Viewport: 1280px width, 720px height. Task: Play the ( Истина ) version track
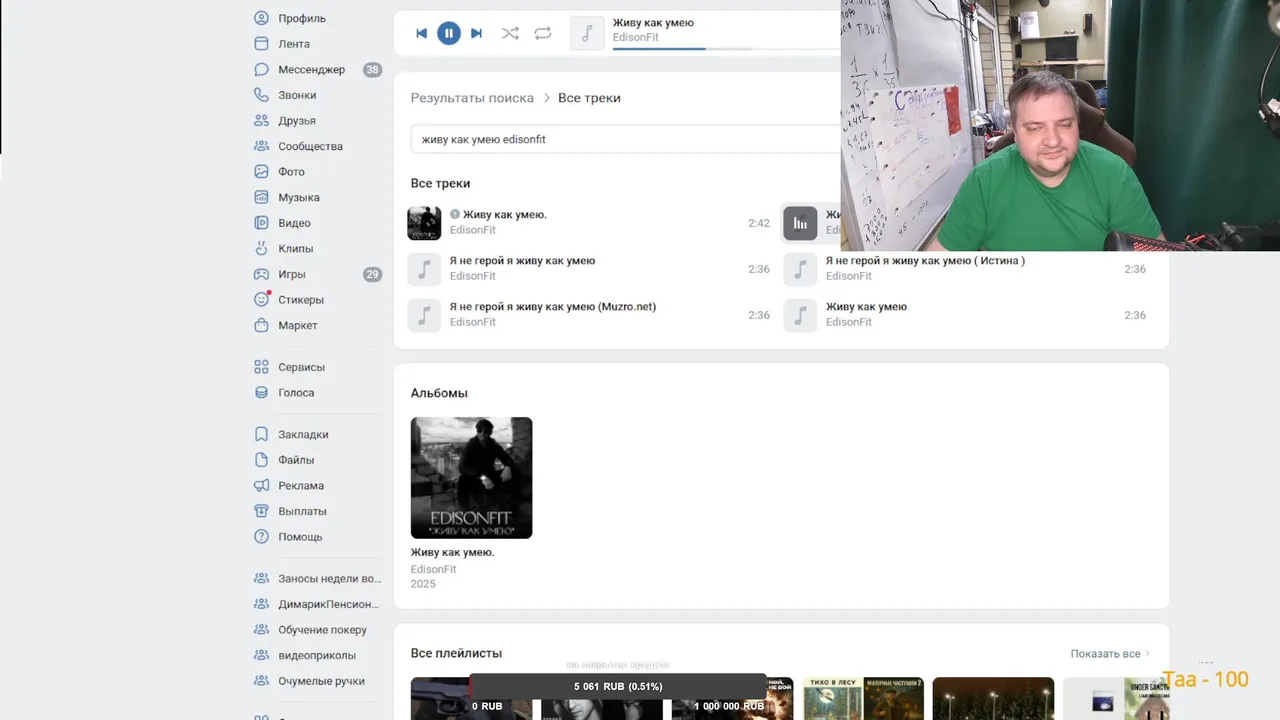(x=965, y=269)
